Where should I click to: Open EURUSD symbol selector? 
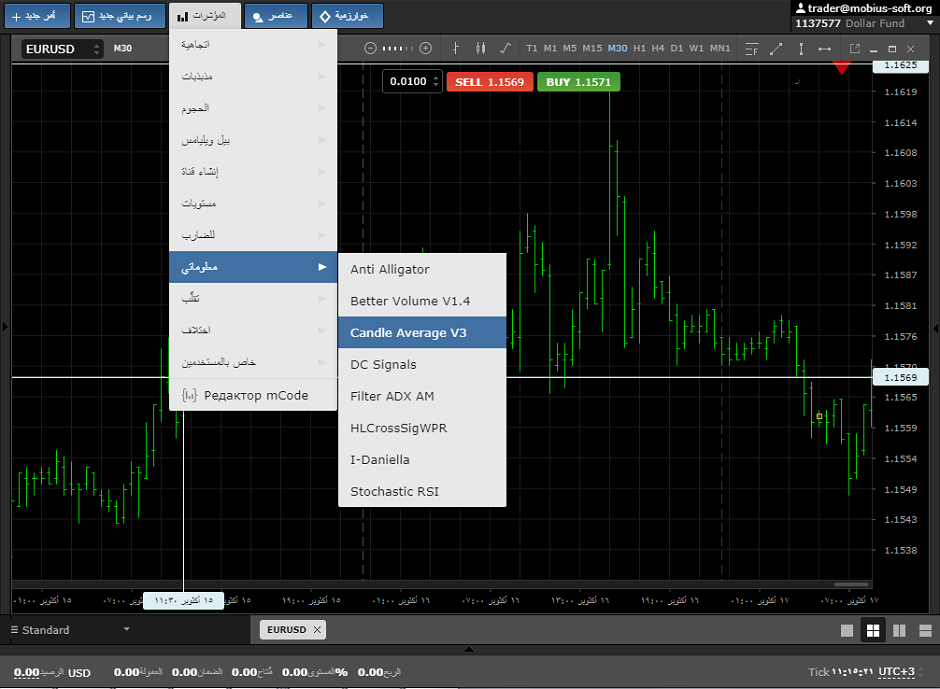62,49
